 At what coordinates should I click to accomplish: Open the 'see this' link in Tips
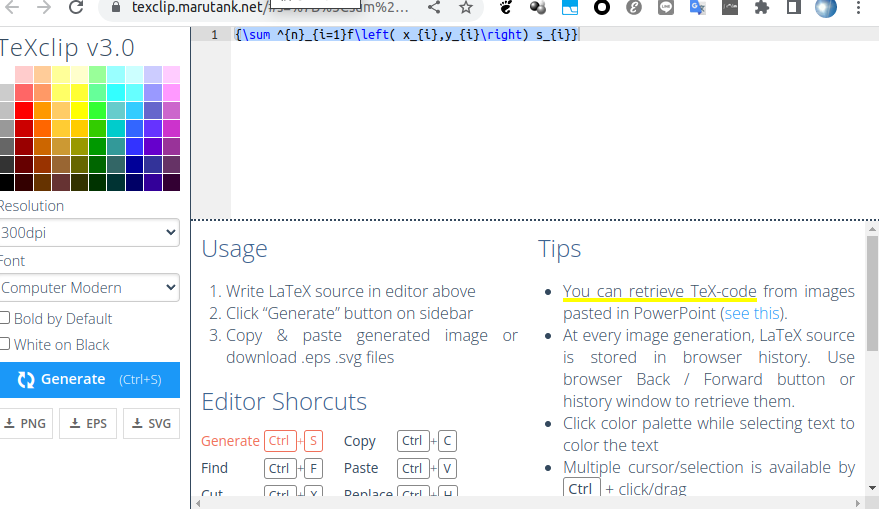pos(752,313)
